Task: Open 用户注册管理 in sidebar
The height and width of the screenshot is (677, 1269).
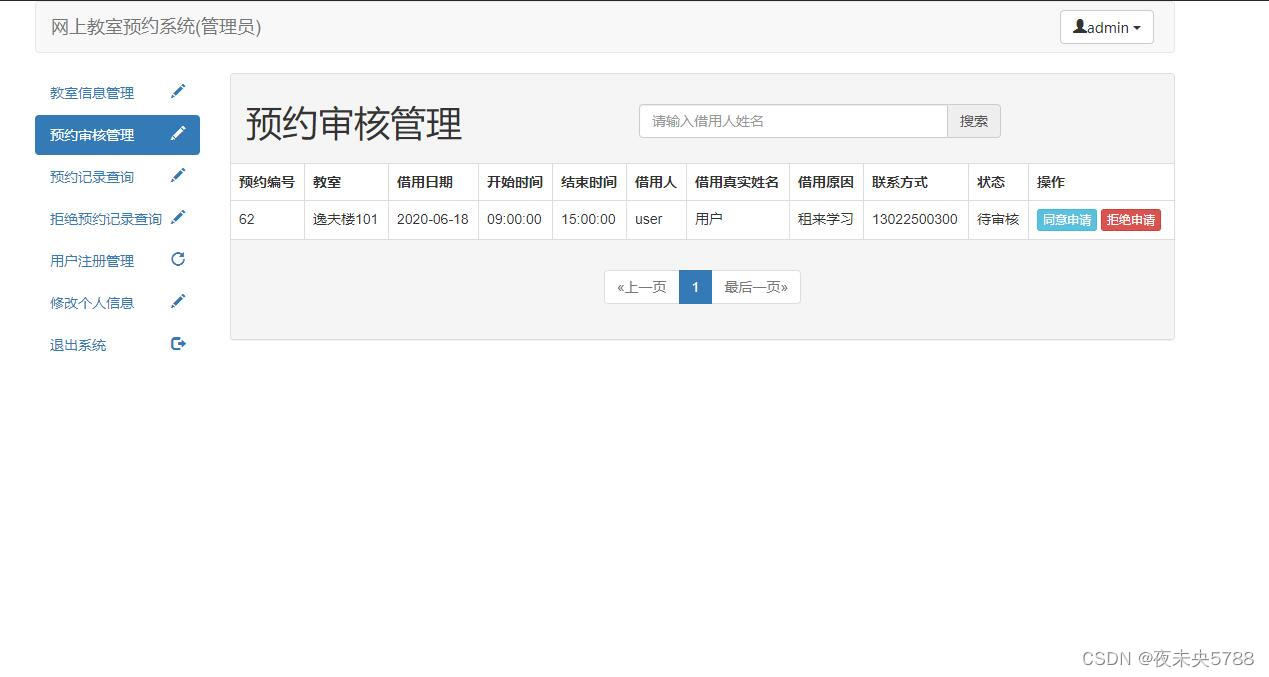Action: pyautogui.click(x=117, y=261)
